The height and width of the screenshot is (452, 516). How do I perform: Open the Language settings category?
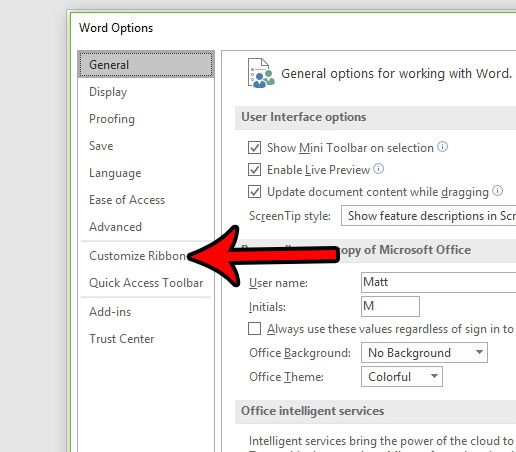pos(115,173)
